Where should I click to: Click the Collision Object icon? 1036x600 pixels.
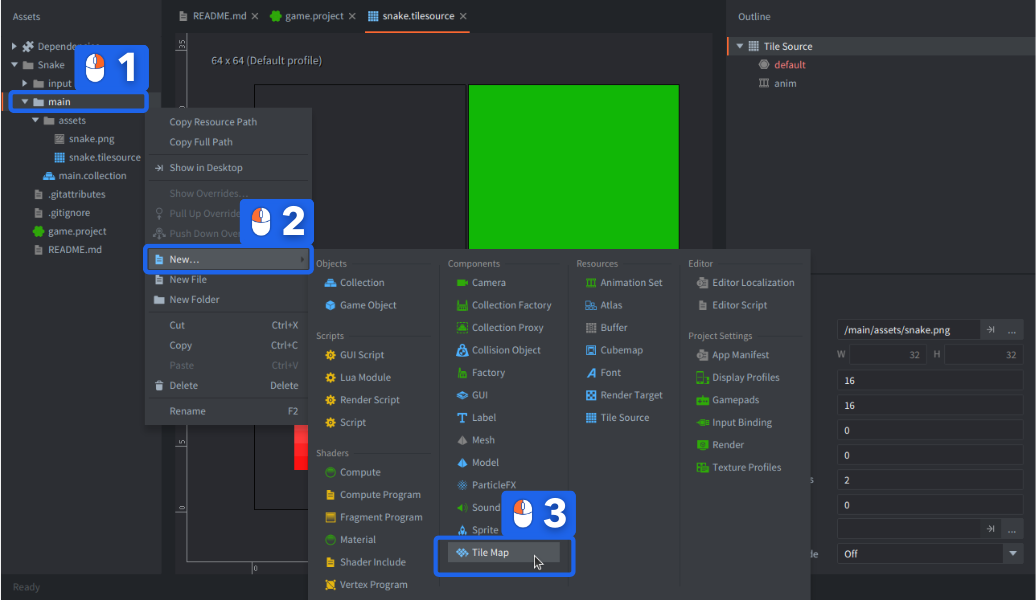click(x=462, y=350)
